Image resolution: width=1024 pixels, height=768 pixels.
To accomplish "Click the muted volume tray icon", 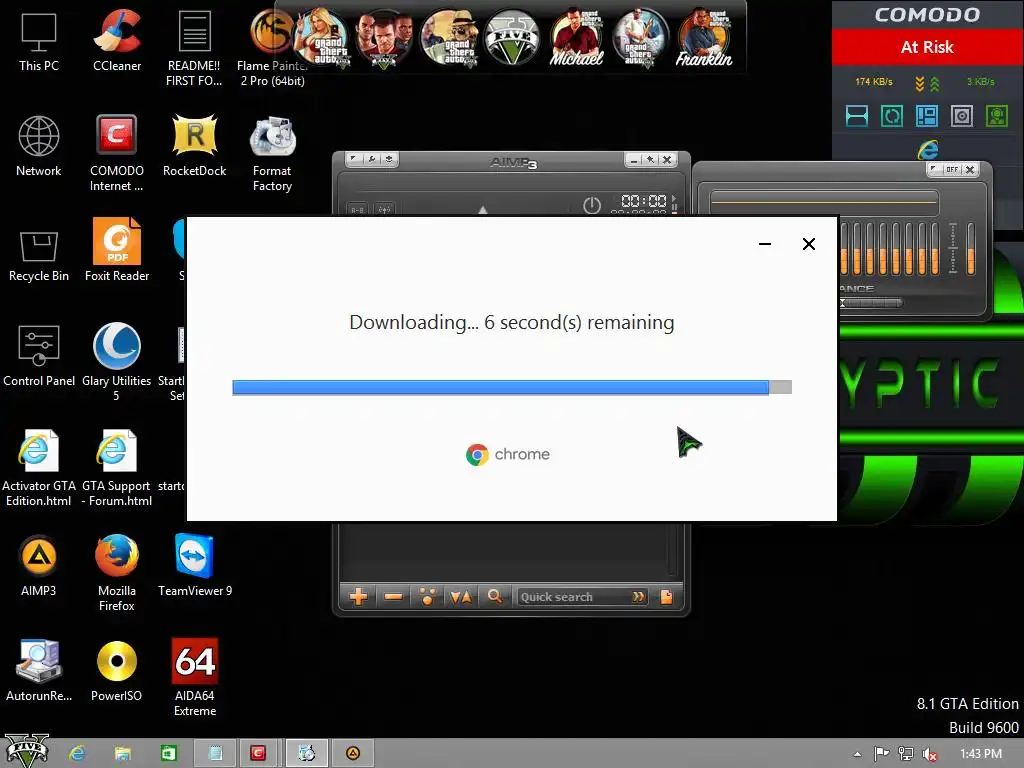I will [x=930, y=754].
